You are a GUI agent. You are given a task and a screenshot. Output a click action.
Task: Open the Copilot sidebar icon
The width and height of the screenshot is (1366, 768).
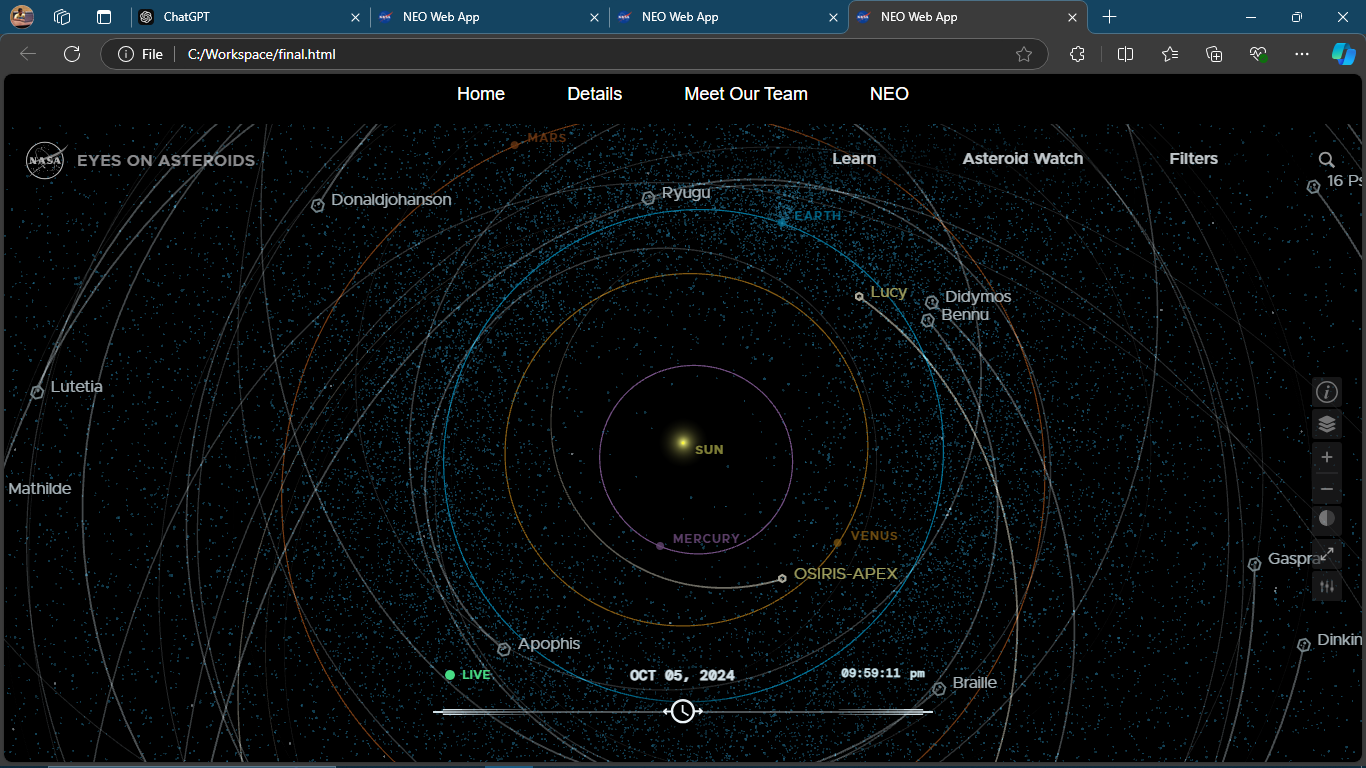pyautogui.click(x=1343, y=54)
